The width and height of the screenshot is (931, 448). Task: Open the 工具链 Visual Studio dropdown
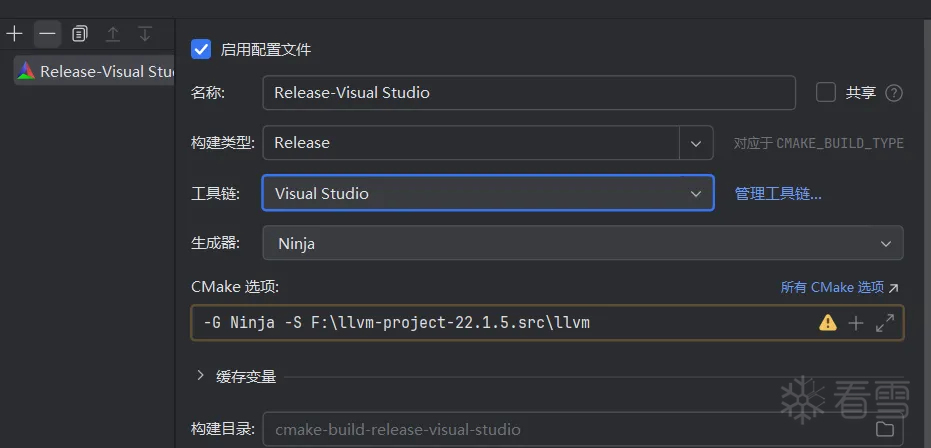(488, 193)
